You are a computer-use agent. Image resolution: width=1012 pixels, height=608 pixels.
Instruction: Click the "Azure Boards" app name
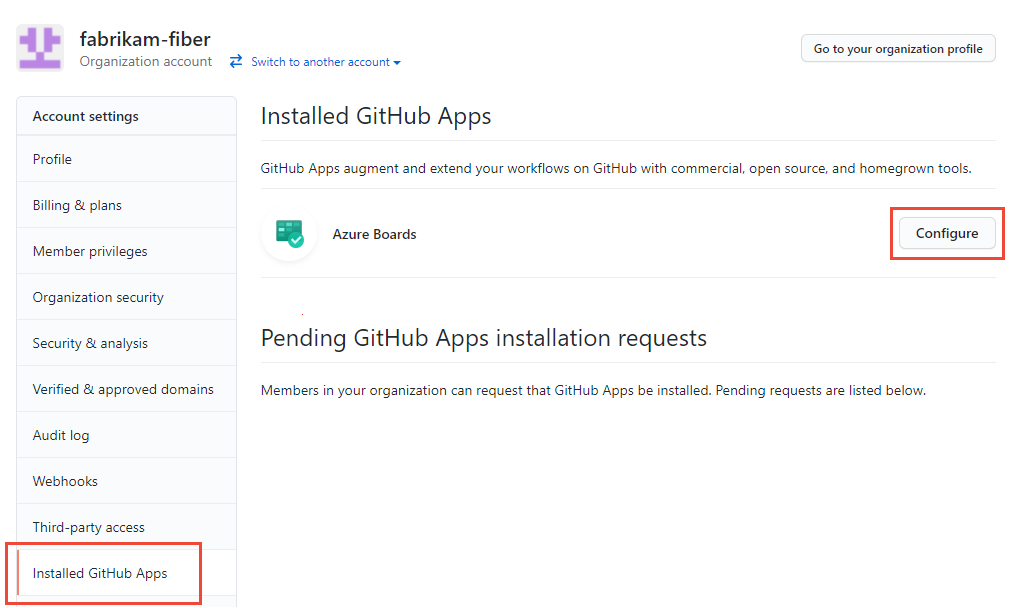coord(374,233)
